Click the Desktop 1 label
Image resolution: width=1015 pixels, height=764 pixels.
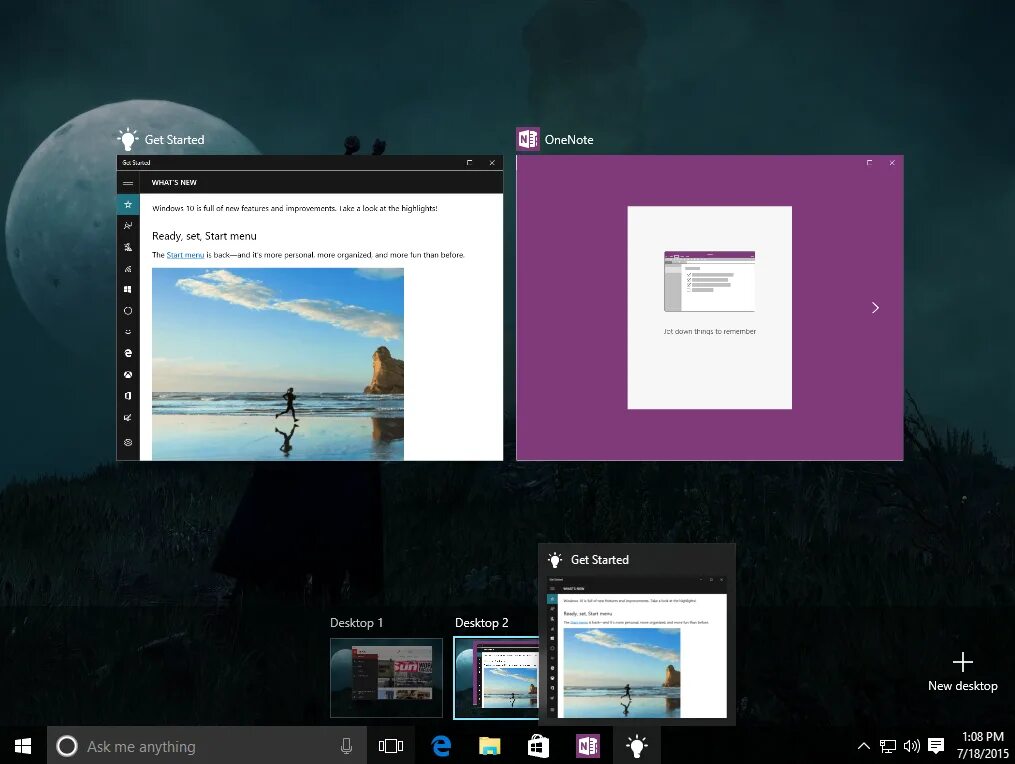(x=357, y=623)
